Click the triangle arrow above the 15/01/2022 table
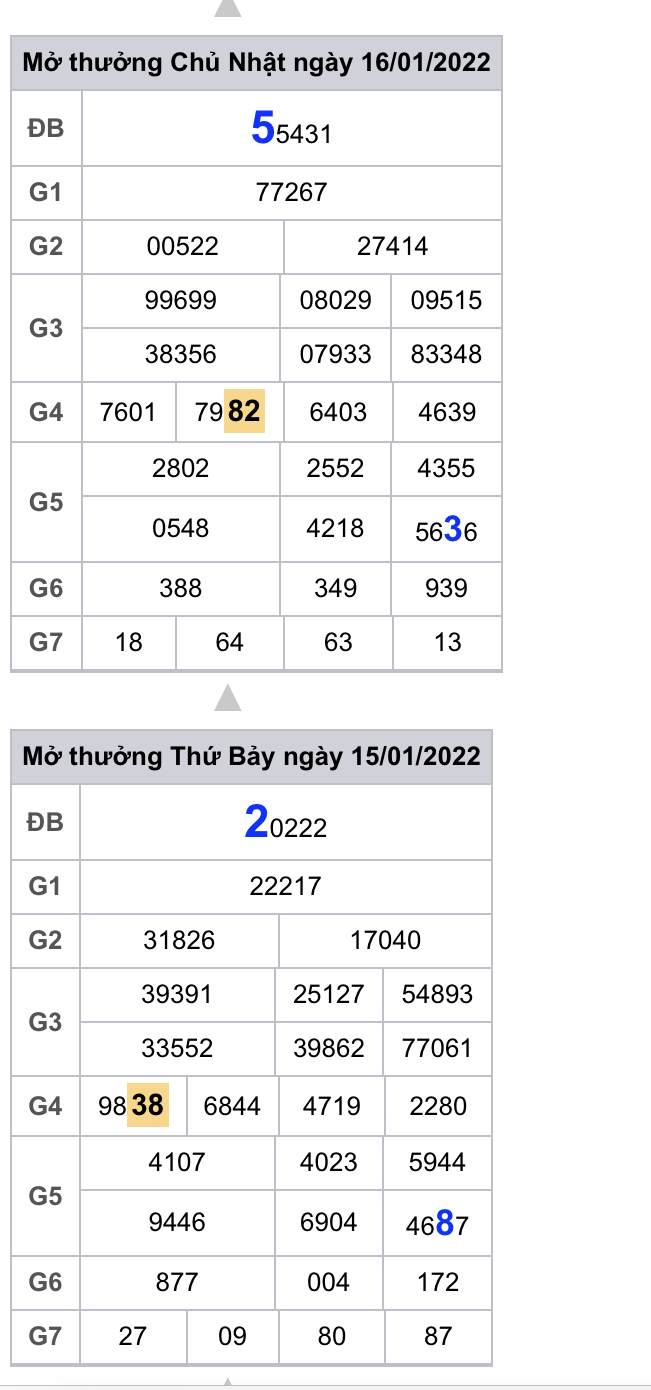Image resolution: width=651 pixels, height=1390 pixels. 228,697
